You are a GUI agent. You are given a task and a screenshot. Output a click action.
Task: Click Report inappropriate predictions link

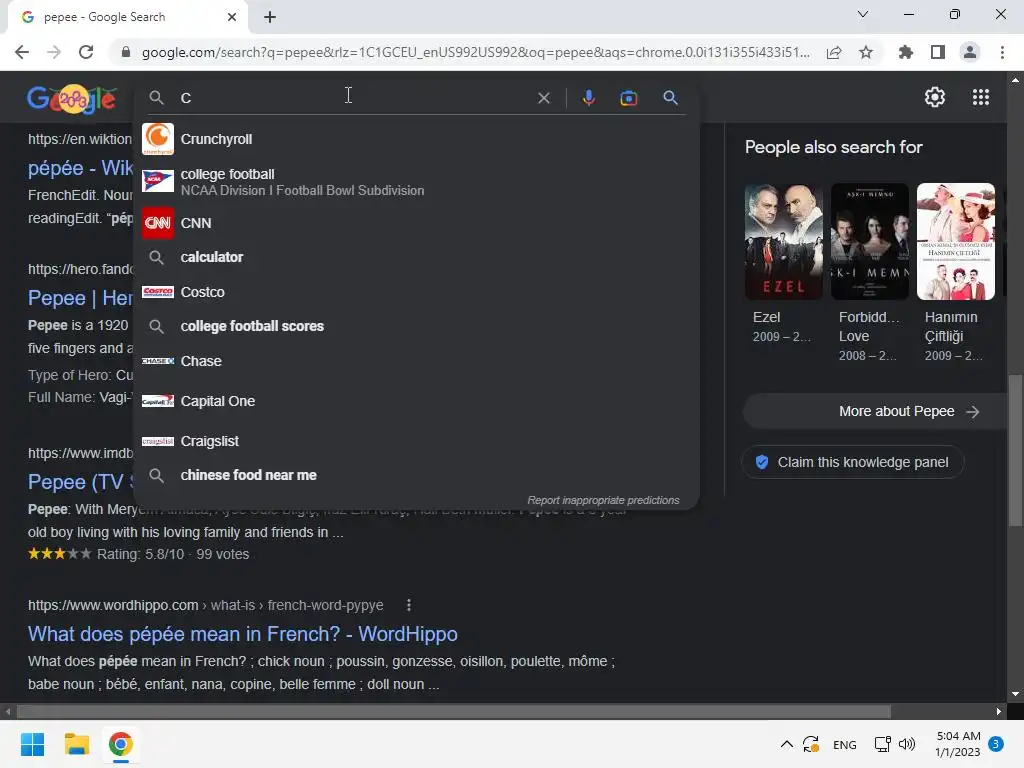tap(603, 500)
